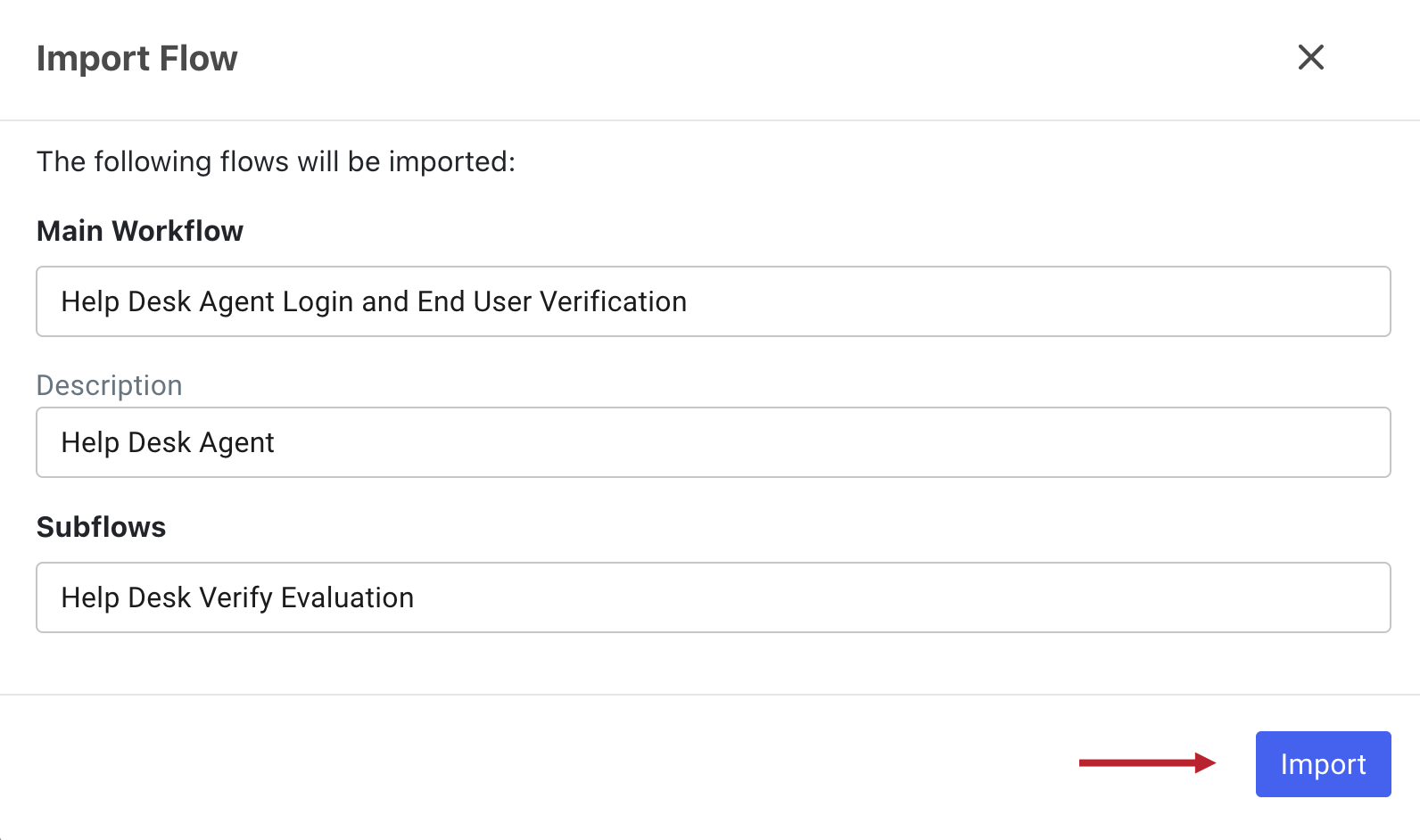1420x840 pixels.
Task: Click the red arrow pointing to Import
Action: click(x=1146, y=763)
